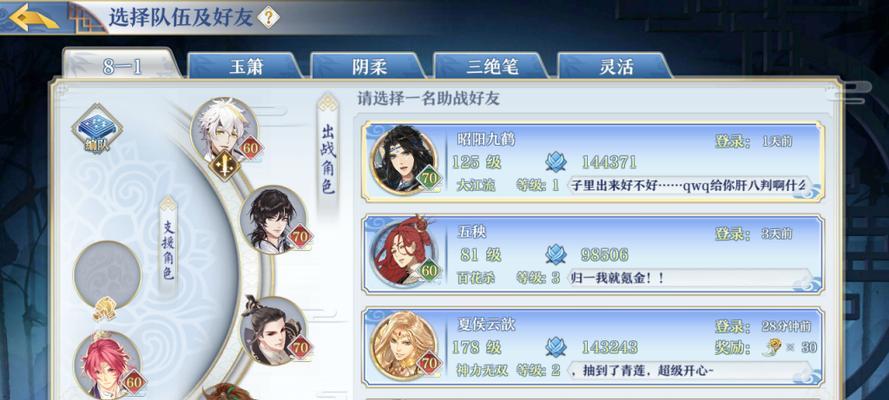Select friend 五秩 as helper
This screenshot has height=400, width=889.
(592, 254)
